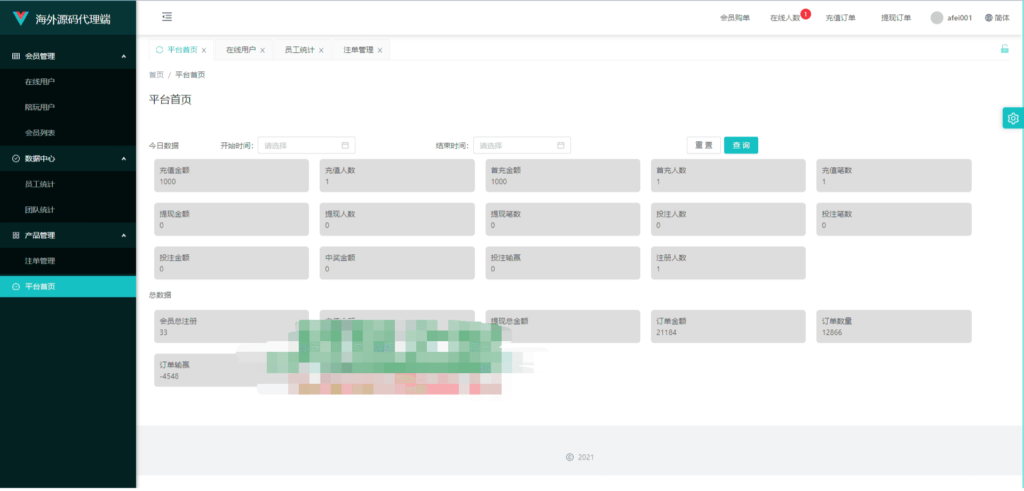Viewport: 1024px width, 491px height.
Task: Switch to the 平台首页 tab
Action: (x=181, y=50)
